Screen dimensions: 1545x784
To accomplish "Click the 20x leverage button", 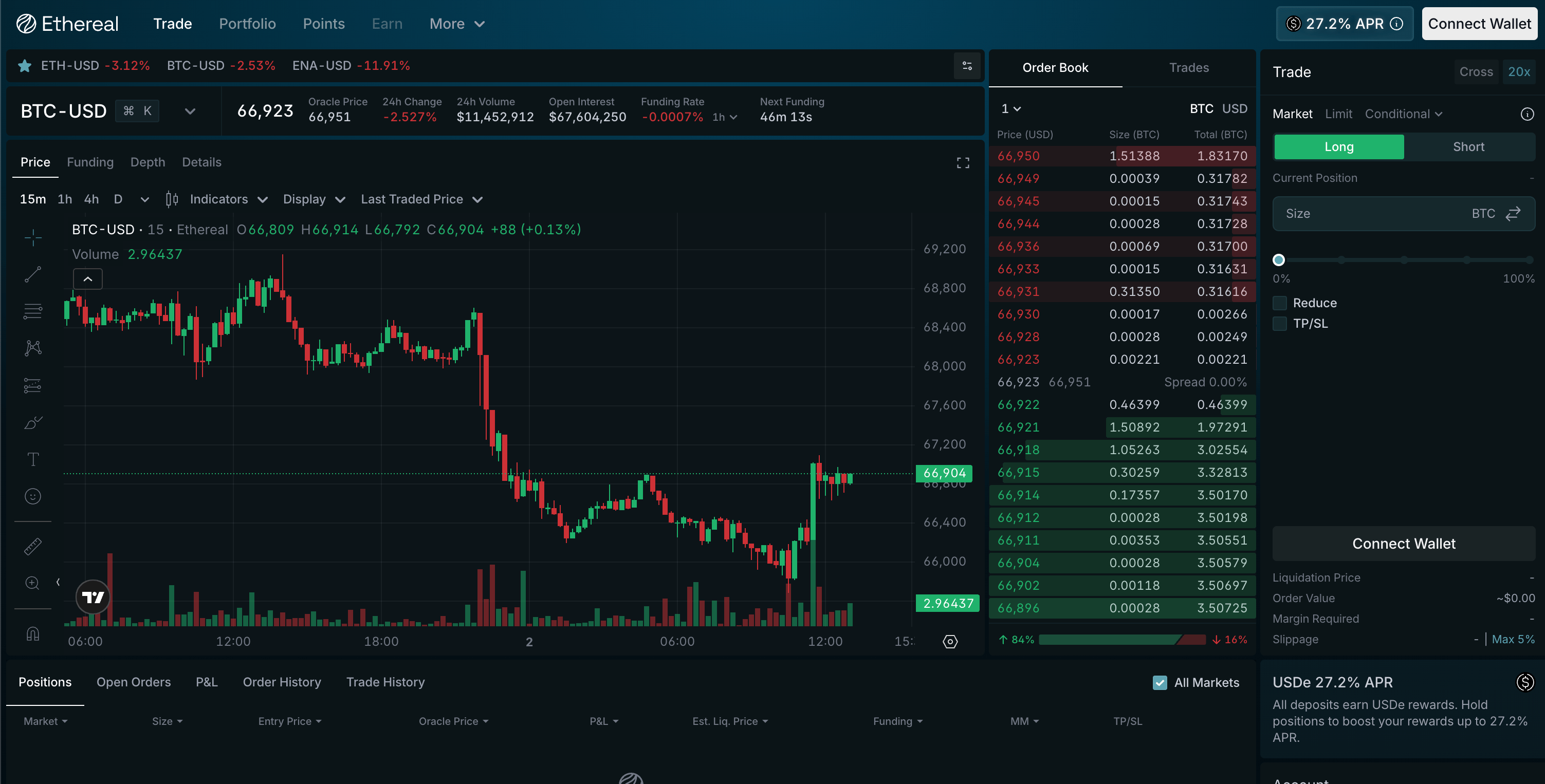I will tap(1519, 72).
